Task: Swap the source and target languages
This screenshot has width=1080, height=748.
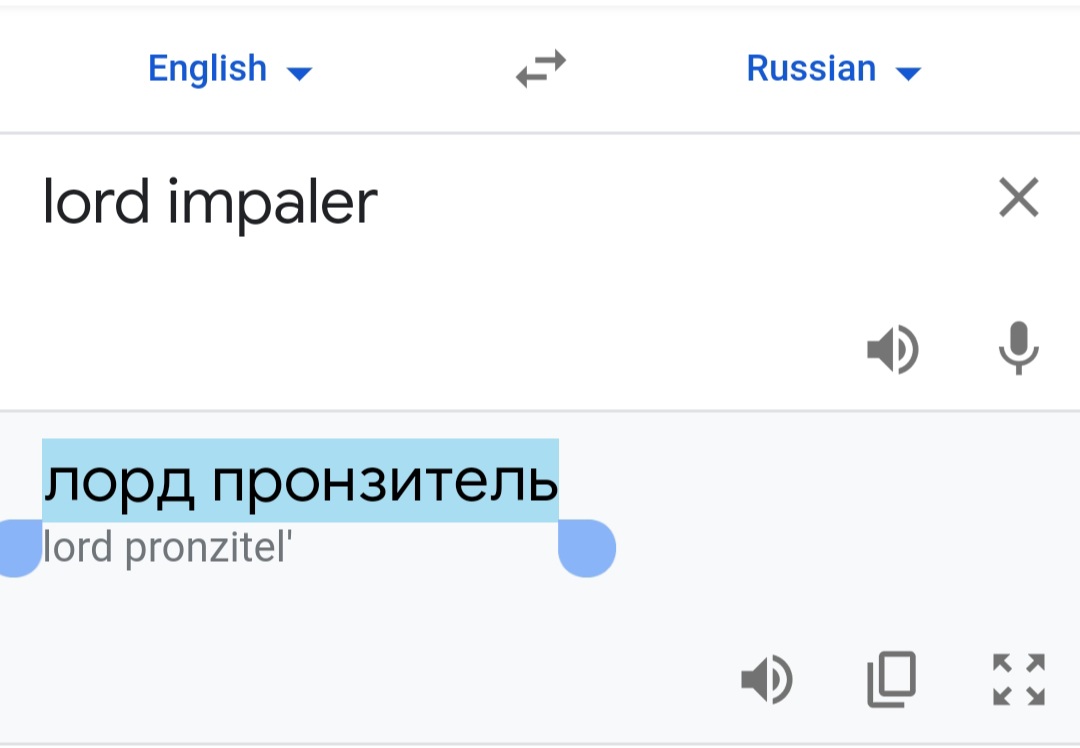Action: click(x=541, y=69)
